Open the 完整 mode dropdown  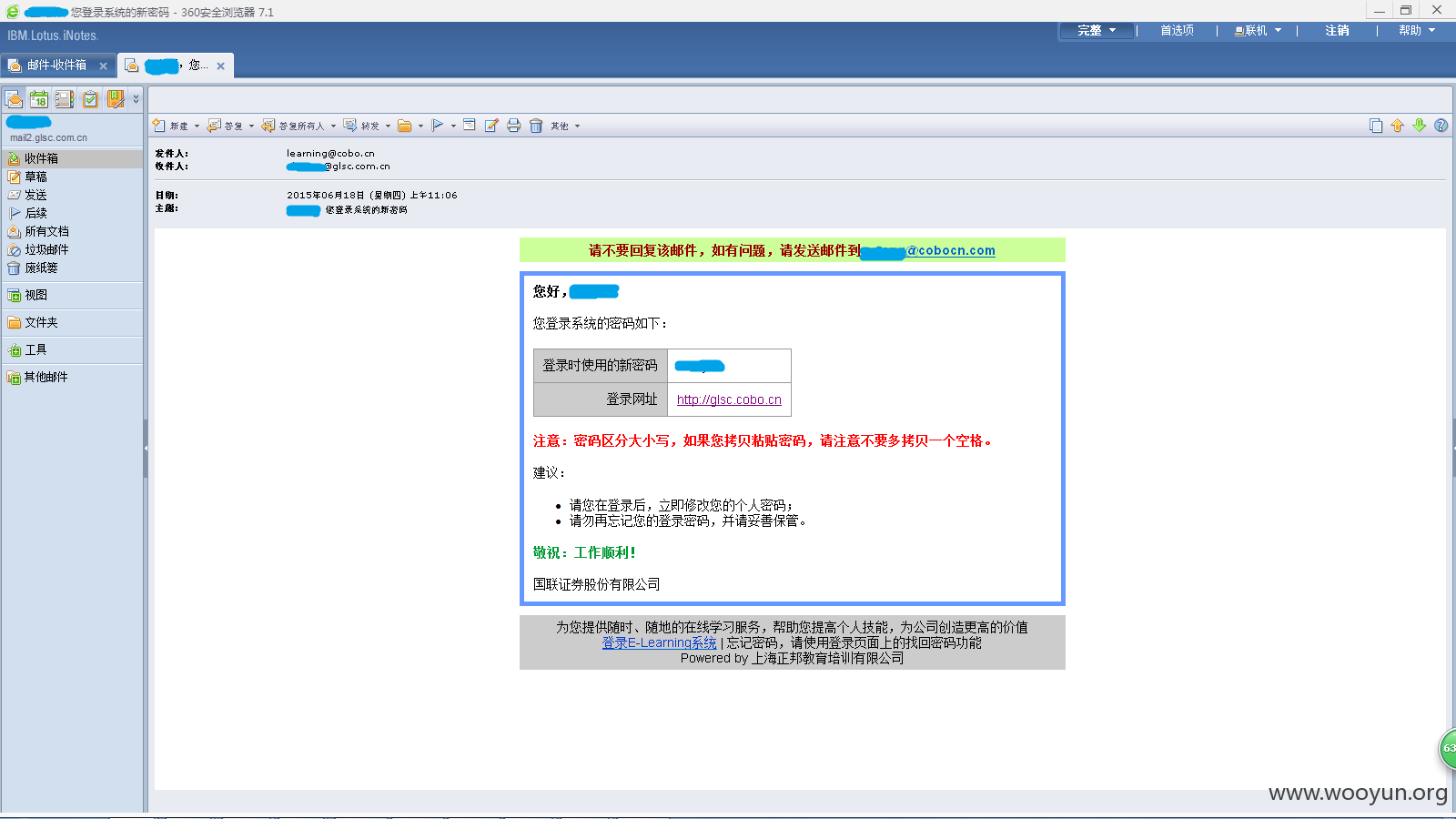1097,31
